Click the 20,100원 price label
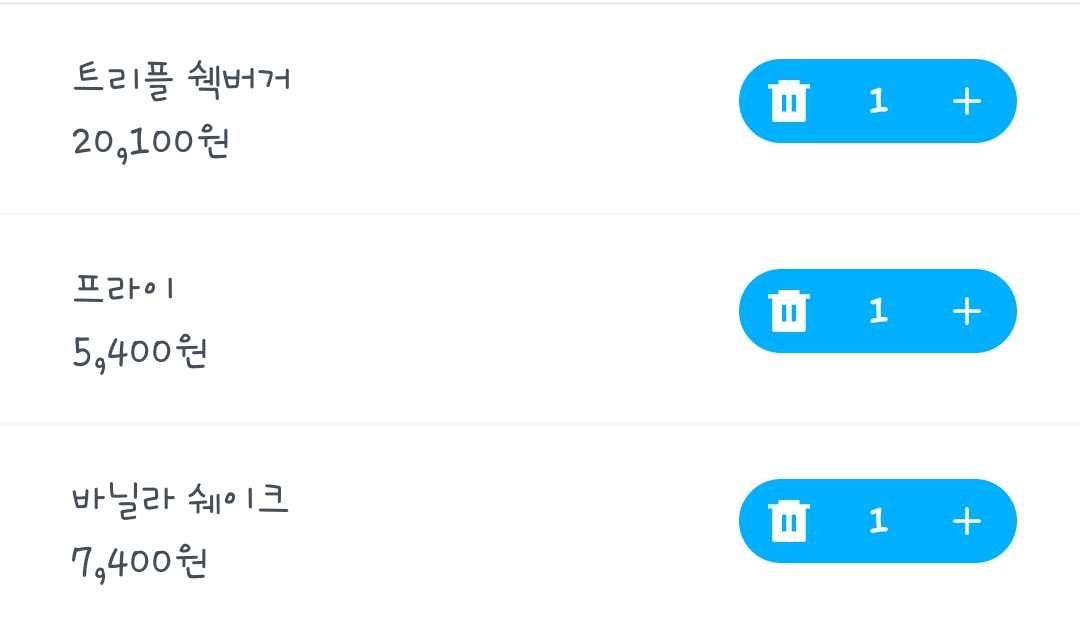Viewport: 1080px width, 623px height. pos(151,143)
